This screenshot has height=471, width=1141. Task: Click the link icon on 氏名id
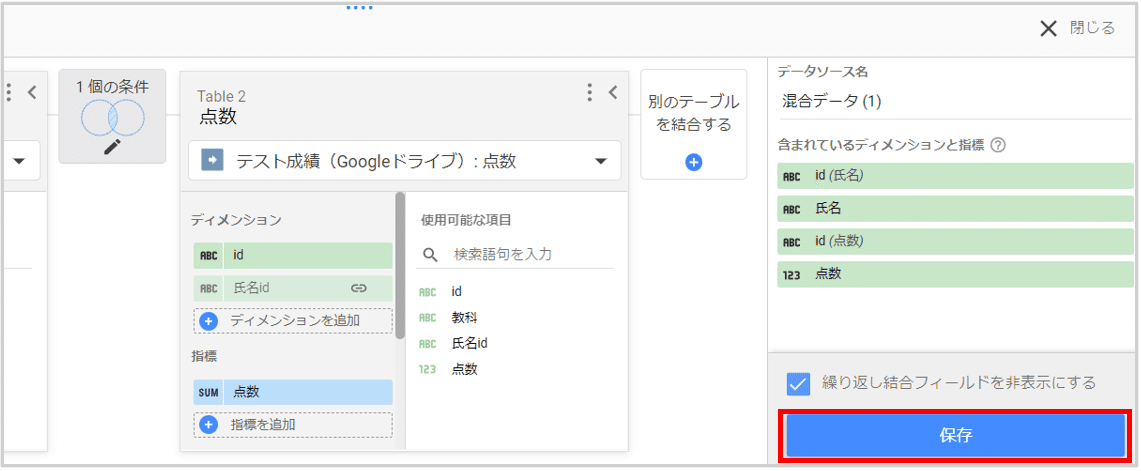(358, 288)
